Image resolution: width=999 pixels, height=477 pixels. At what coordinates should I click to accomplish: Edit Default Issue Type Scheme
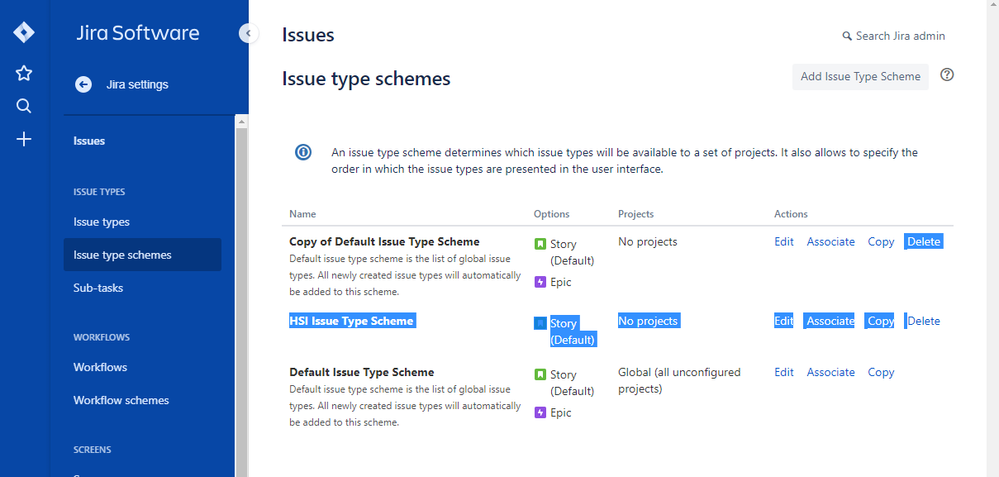(784, 373)
